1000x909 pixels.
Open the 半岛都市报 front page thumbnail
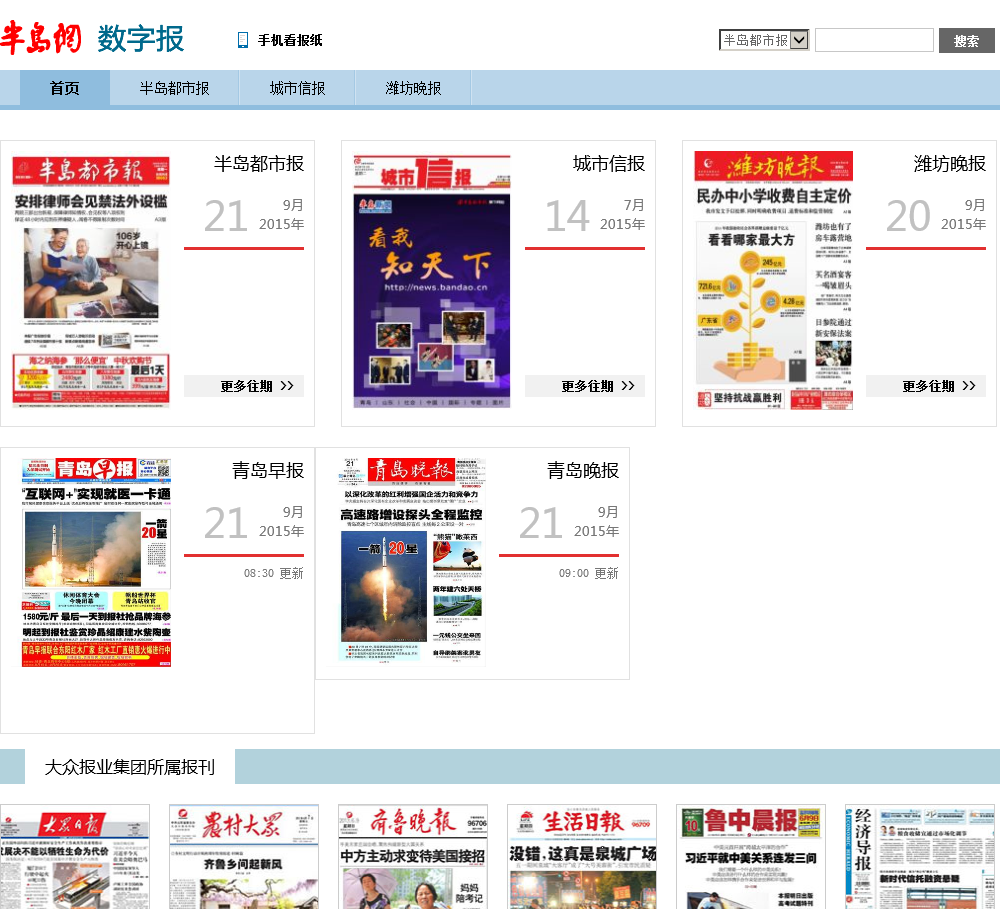click(x=91, y=281)
